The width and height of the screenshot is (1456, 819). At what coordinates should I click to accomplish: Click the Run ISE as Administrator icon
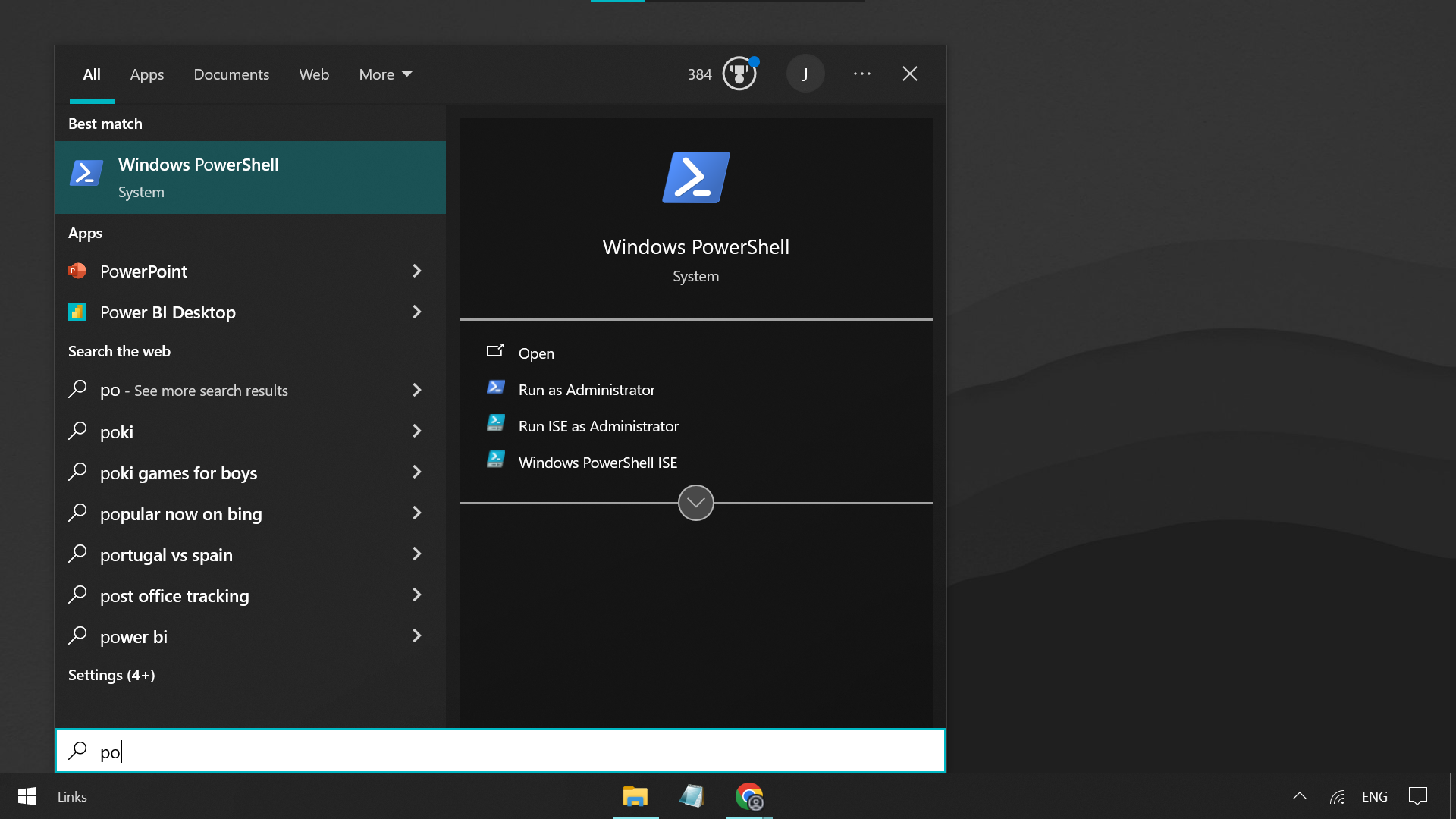pos(496,423)
